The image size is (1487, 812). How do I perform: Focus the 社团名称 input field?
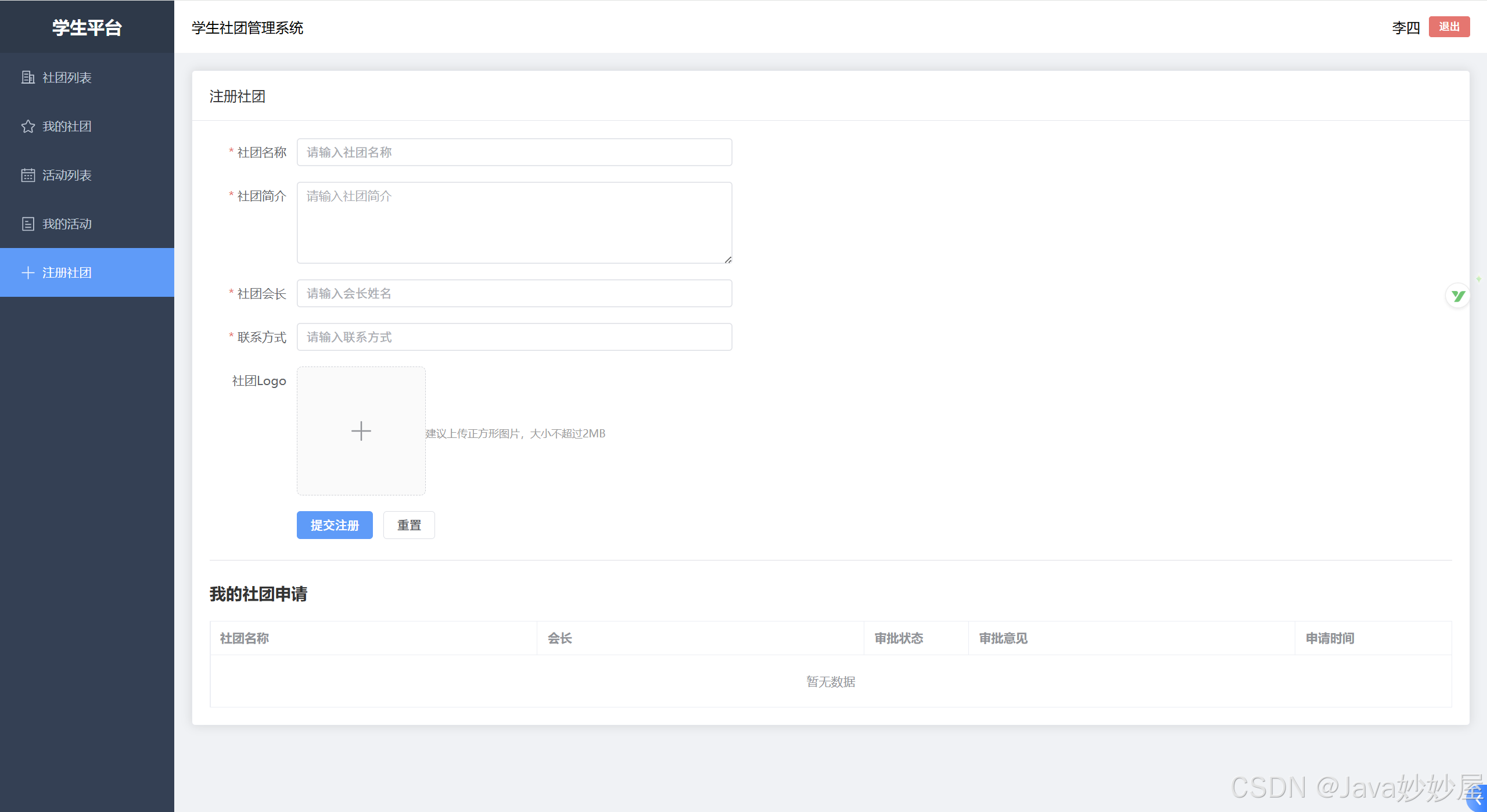(515, 152)
